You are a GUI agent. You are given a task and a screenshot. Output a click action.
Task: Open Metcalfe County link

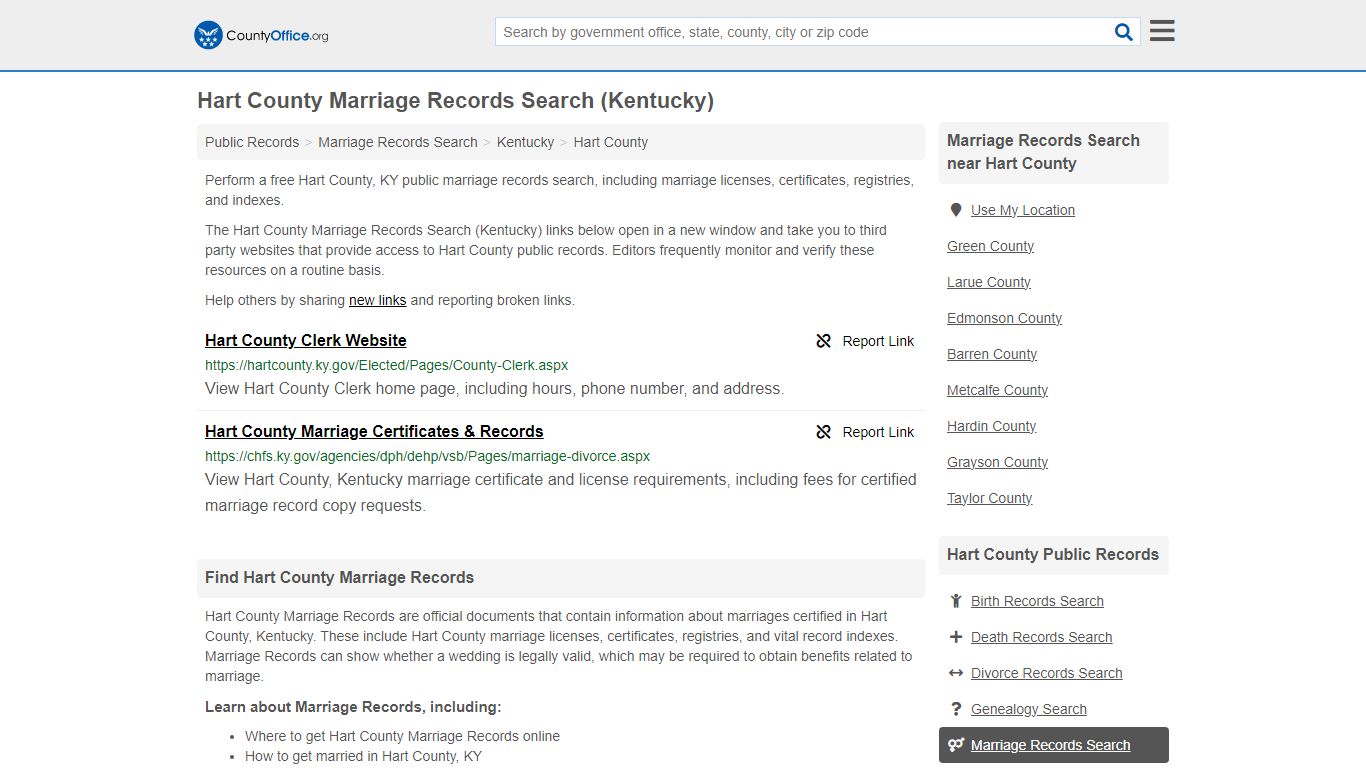click(997, 390)
